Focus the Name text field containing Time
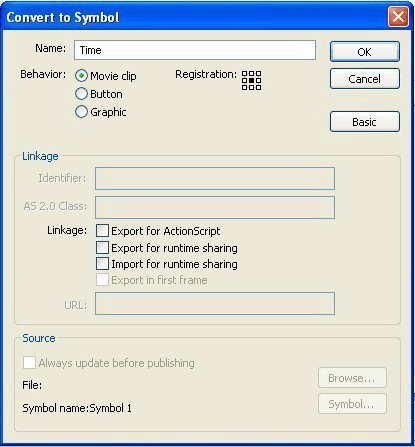This screenshot has height=447, width=415. (195, 50)
